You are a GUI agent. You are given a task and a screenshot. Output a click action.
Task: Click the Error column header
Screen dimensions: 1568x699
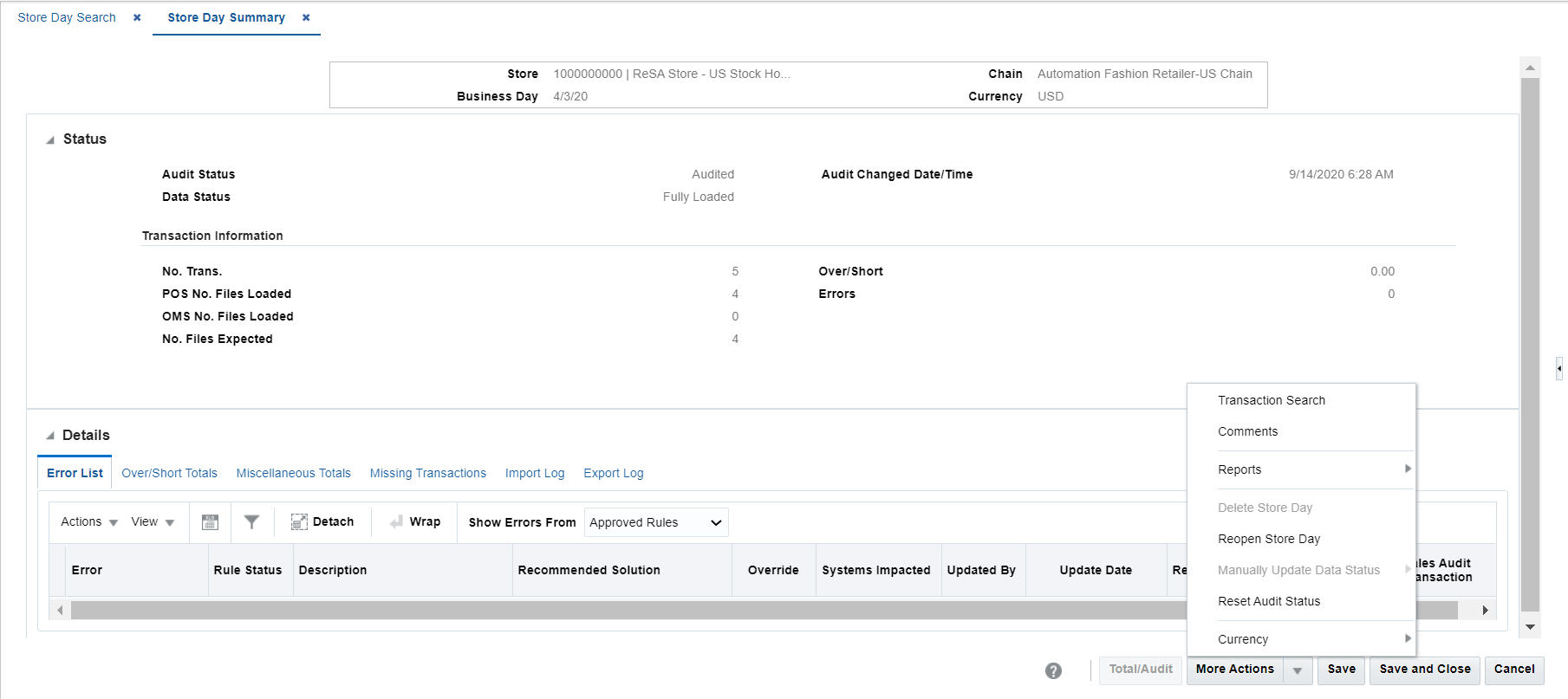(137, 570)
